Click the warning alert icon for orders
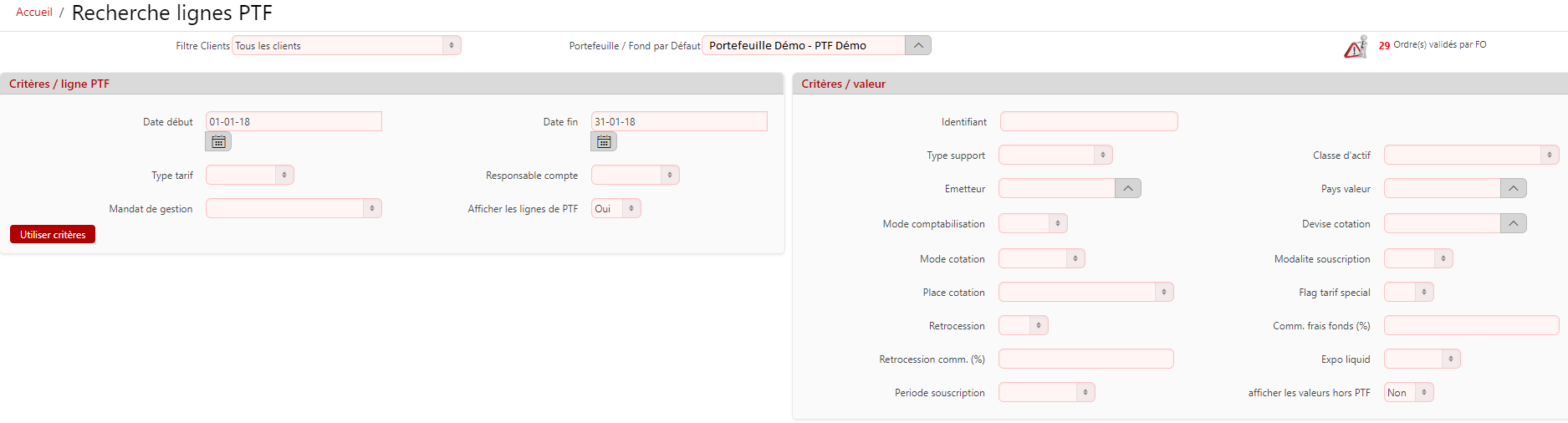1568x423 pixels. [1355, 48]
